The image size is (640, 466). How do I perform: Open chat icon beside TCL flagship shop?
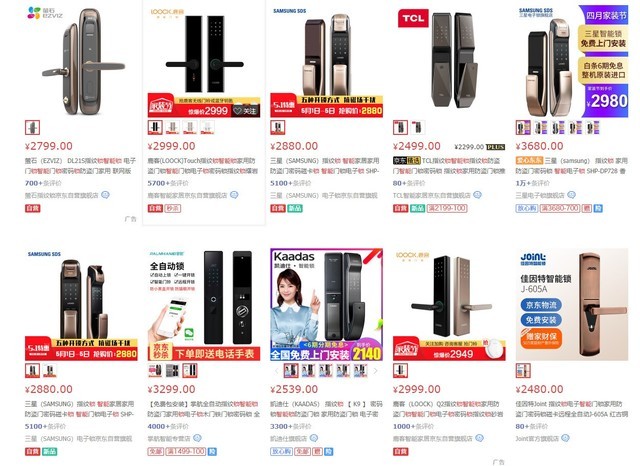(477, 195)
